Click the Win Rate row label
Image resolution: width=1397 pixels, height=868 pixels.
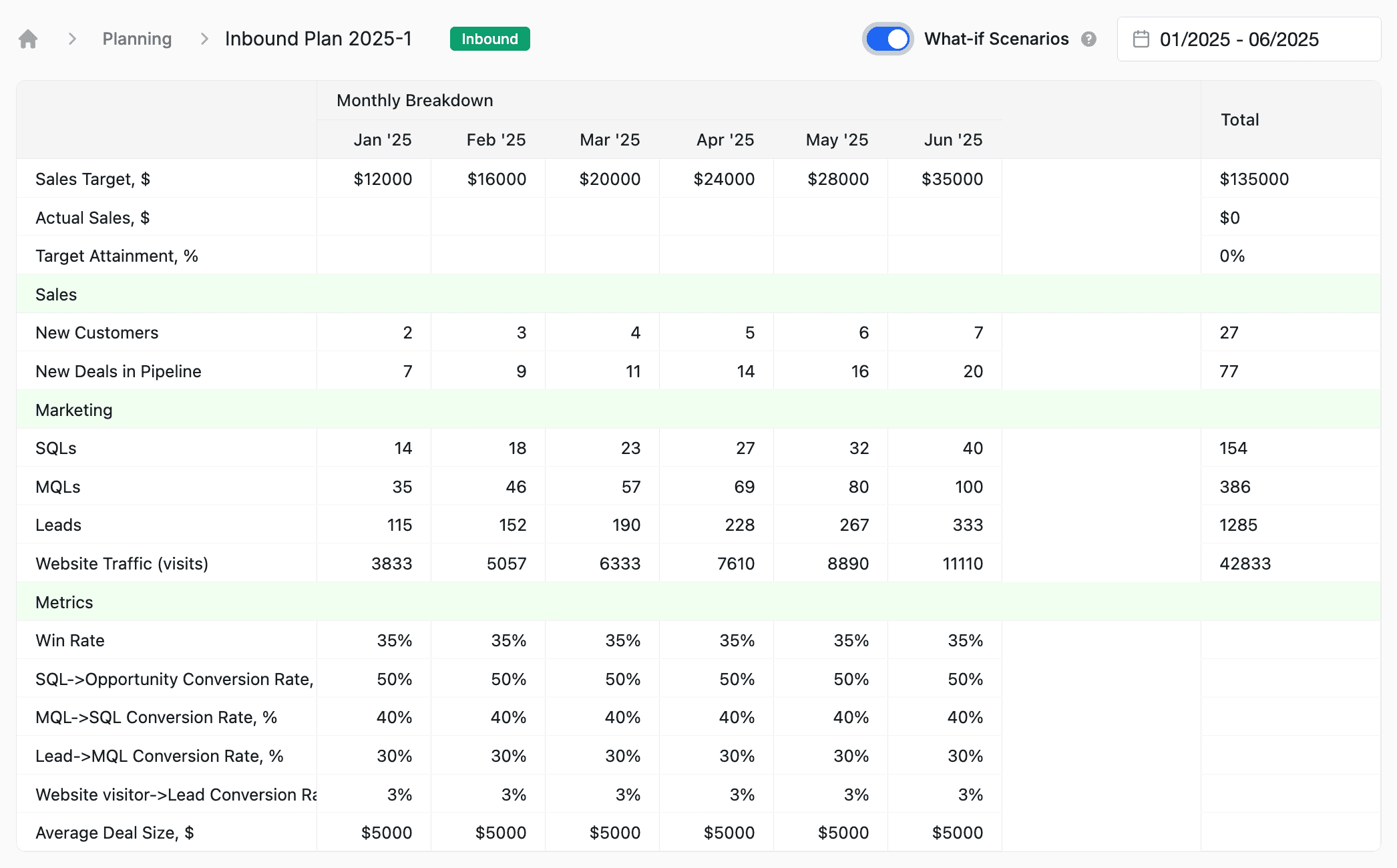pyautogui.click(x=70, y=640)
